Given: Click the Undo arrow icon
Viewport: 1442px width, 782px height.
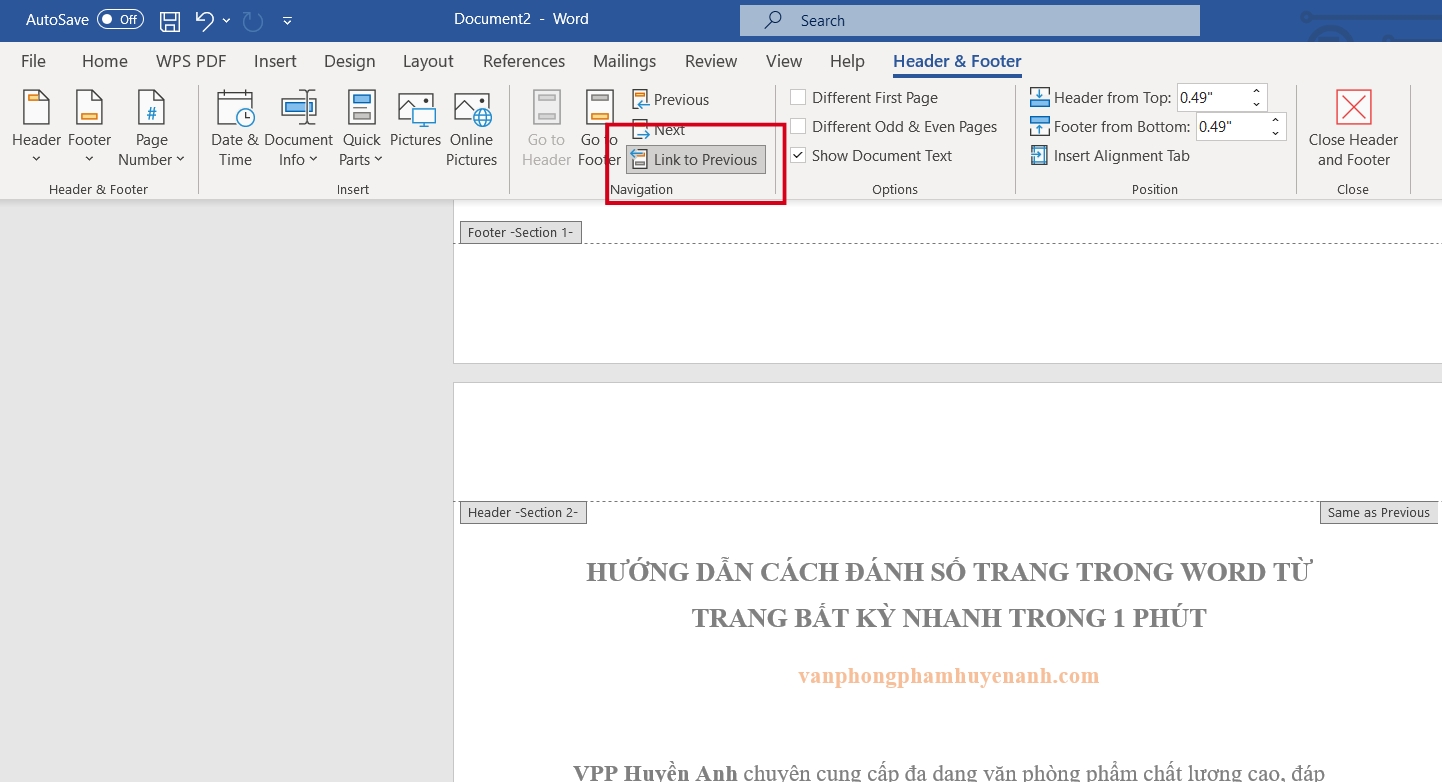Looking at the screenshot, I should pyautogui.click(x=205, y=20).
